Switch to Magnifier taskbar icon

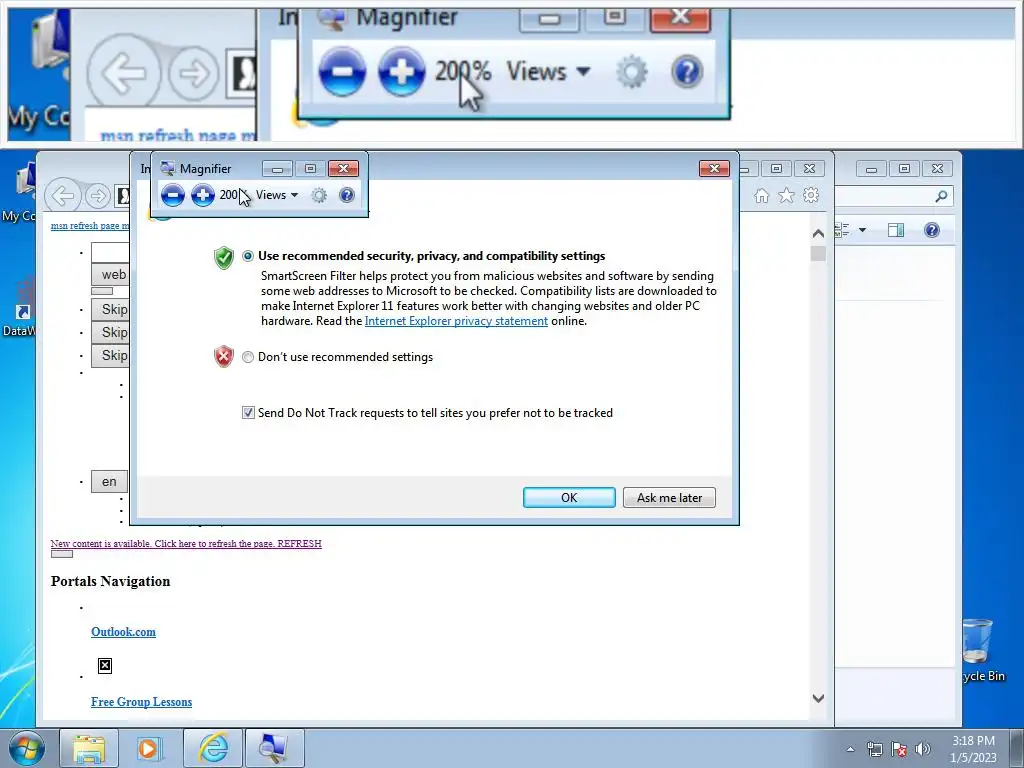[x=274, y=748]
